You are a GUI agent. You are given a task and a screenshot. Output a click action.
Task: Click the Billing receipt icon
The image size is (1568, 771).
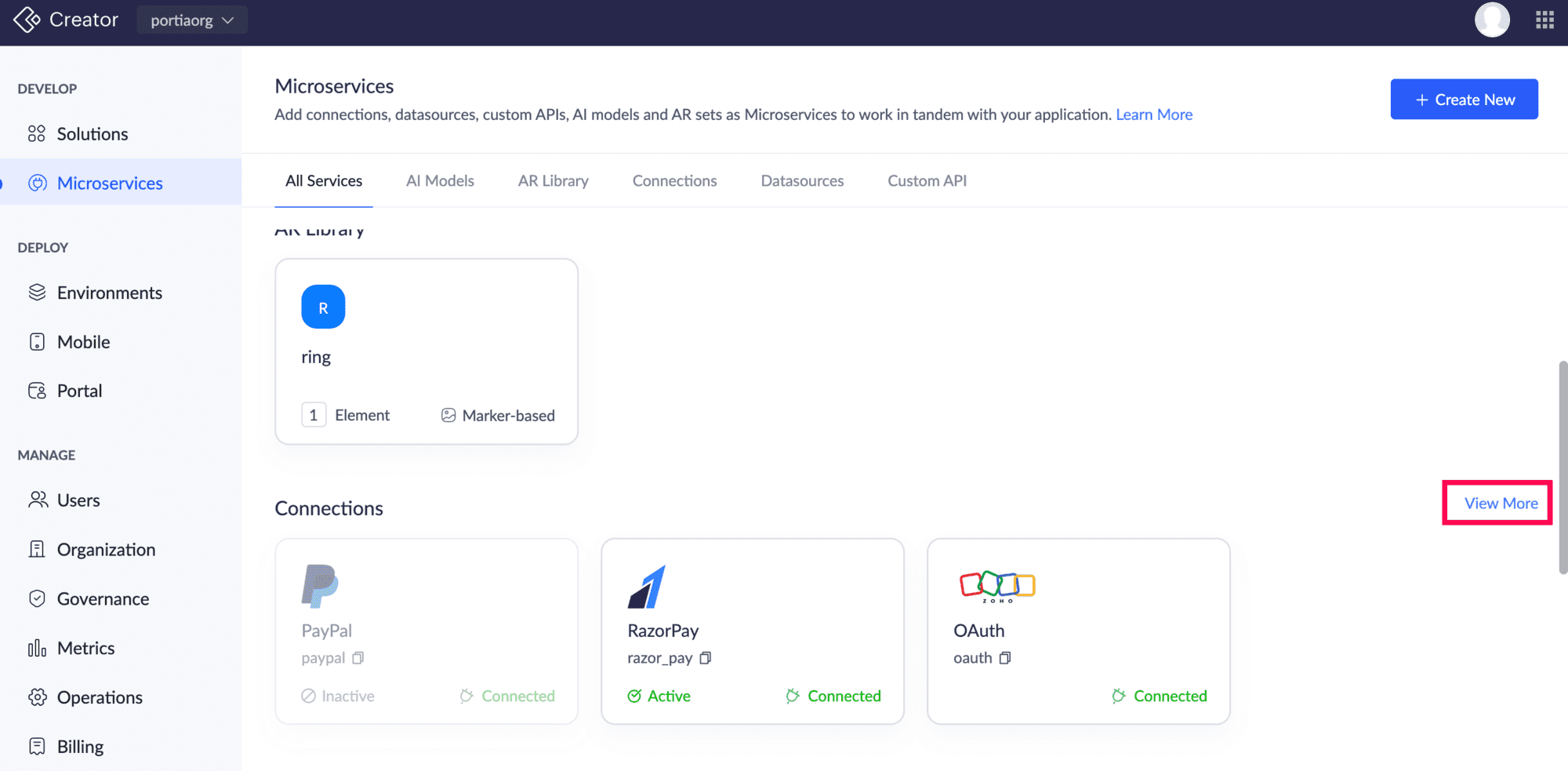click(x=37, y=746)
